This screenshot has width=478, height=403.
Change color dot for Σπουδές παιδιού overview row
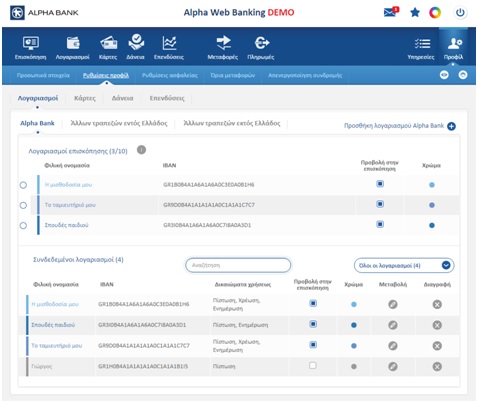432,226
